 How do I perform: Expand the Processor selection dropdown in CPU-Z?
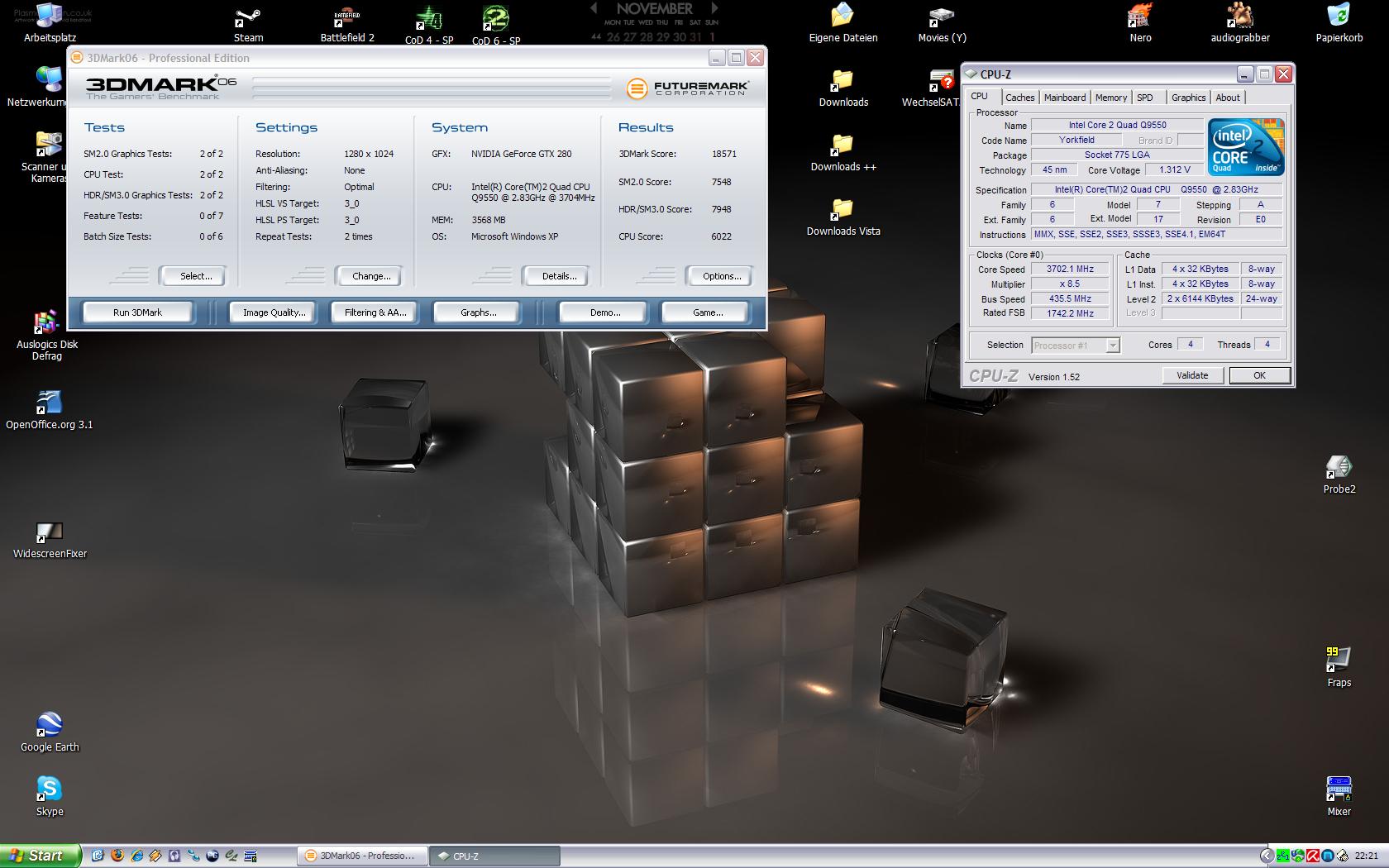pos(1113,346)
